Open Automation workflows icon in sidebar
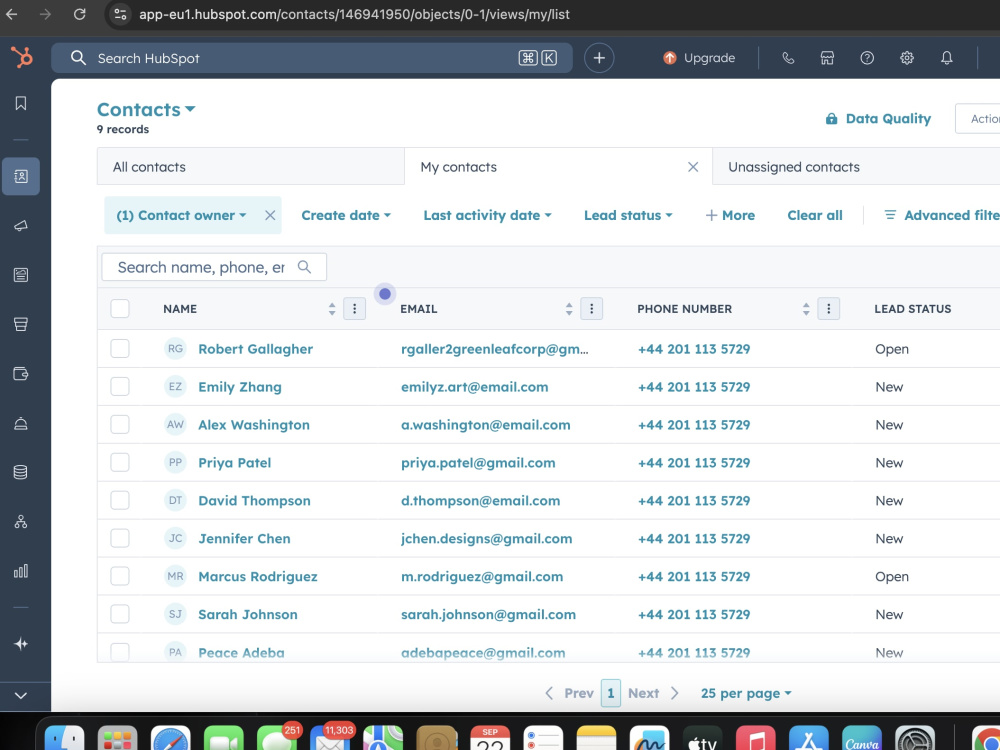Image resolution: width=1000 pixels, height=750 pixels. tap(21, 522)
